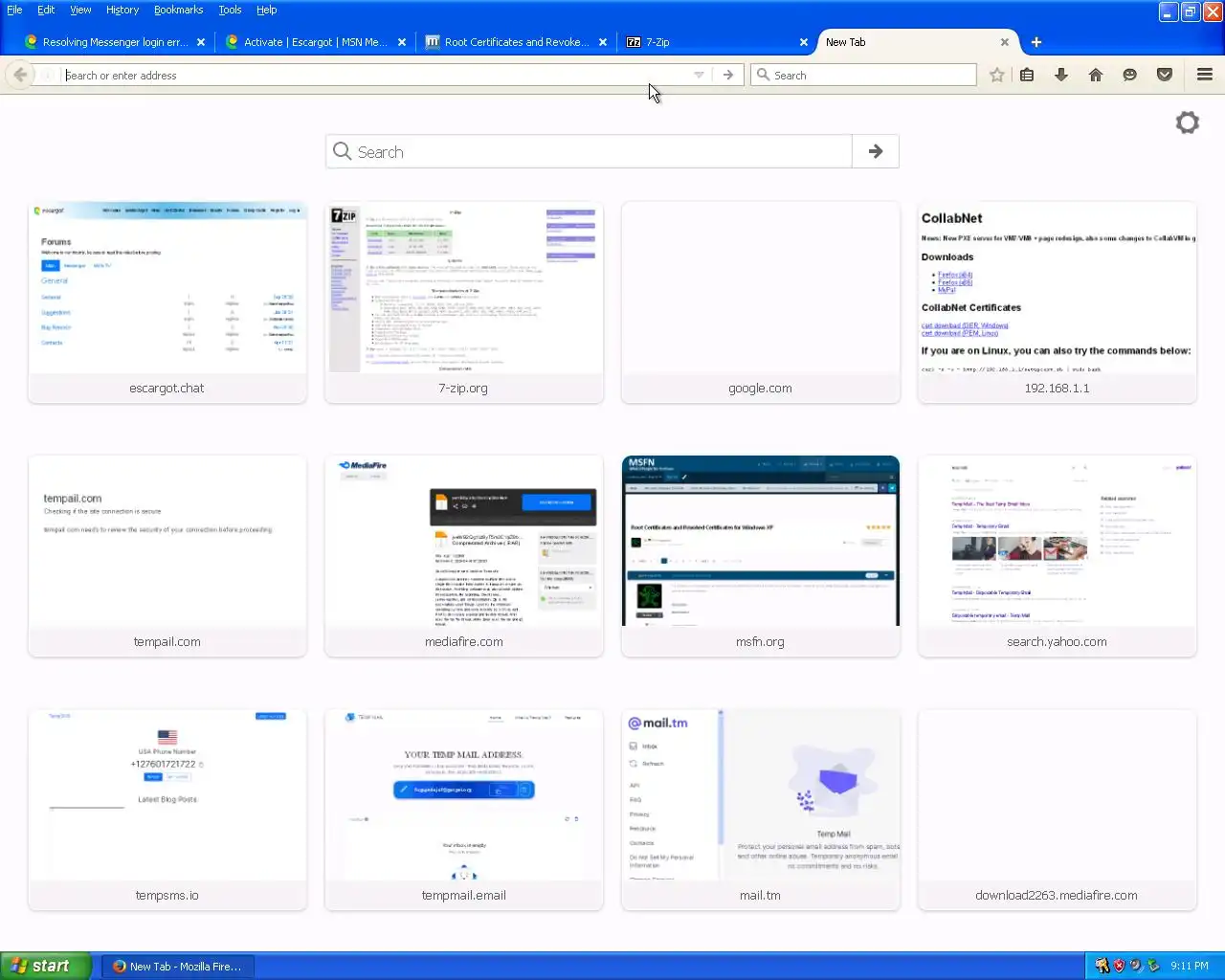Close the Root Certificates tab
This screenshot has width=1225, height=980.
pyautogui.click(x=603, y=42)
